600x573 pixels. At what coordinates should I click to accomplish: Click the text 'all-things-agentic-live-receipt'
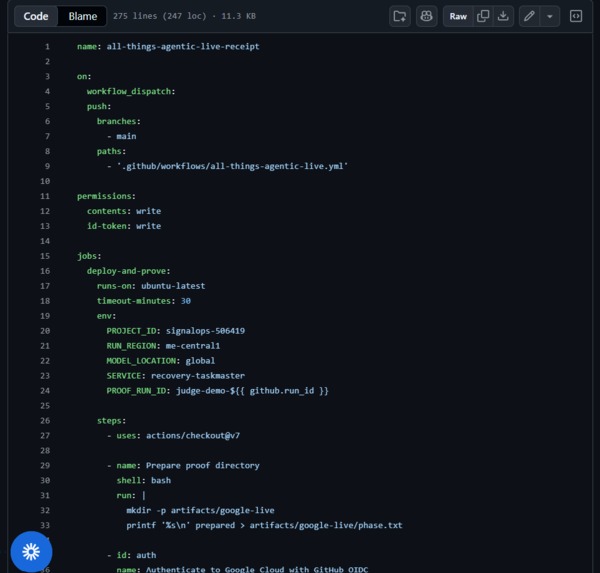coord(183,47)
